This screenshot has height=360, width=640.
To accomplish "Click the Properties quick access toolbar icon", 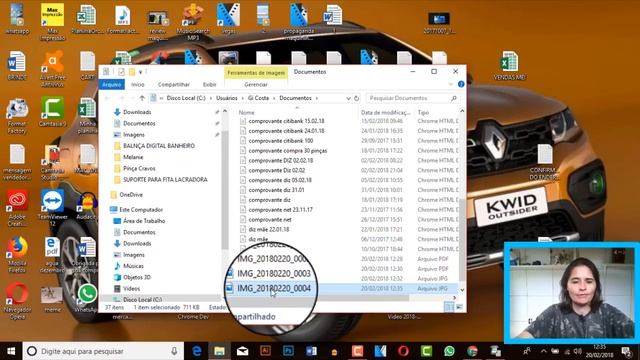I will coord(121,72).
